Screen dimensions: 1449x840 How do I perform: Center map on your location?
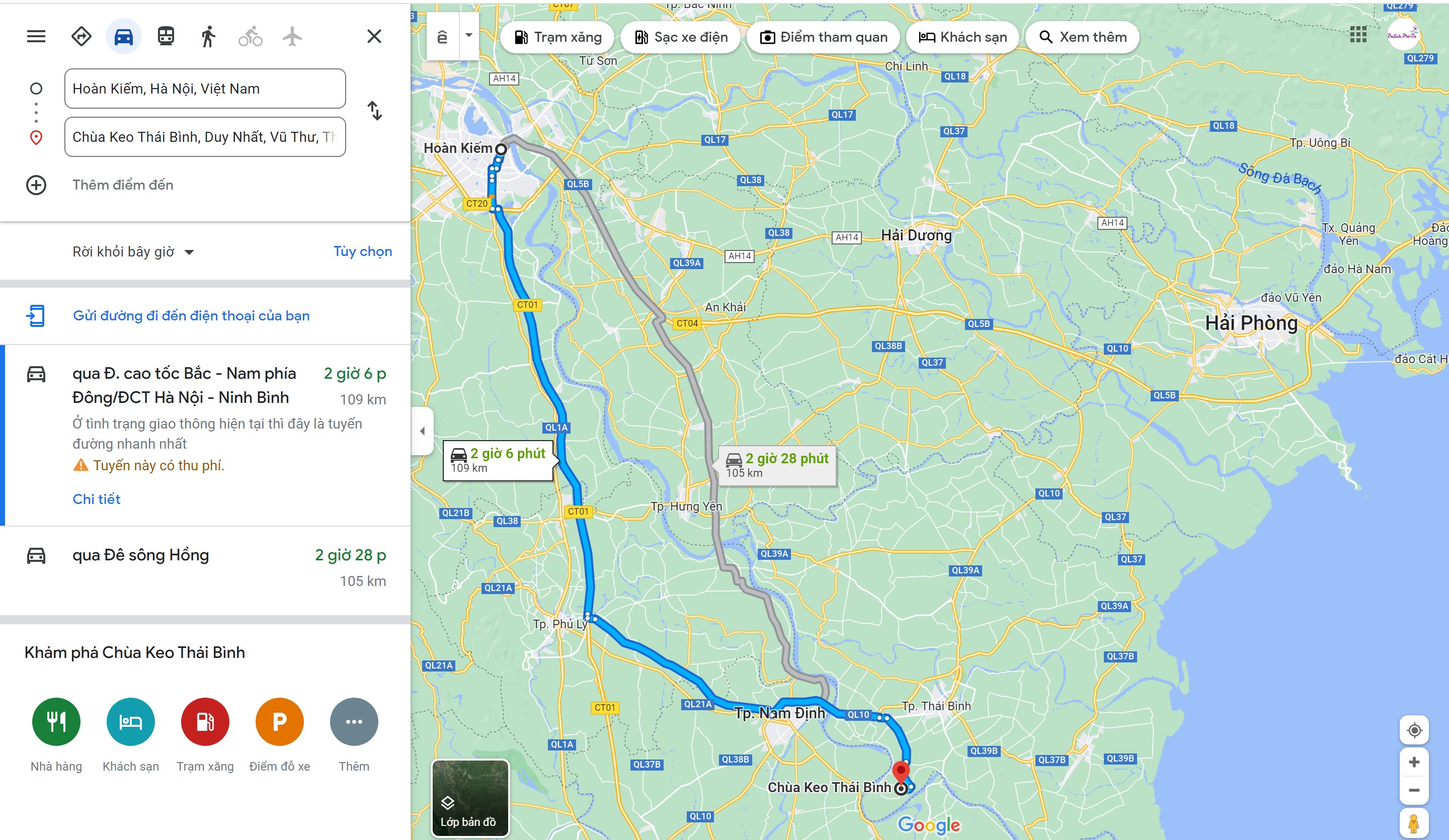coord(1414,731)
